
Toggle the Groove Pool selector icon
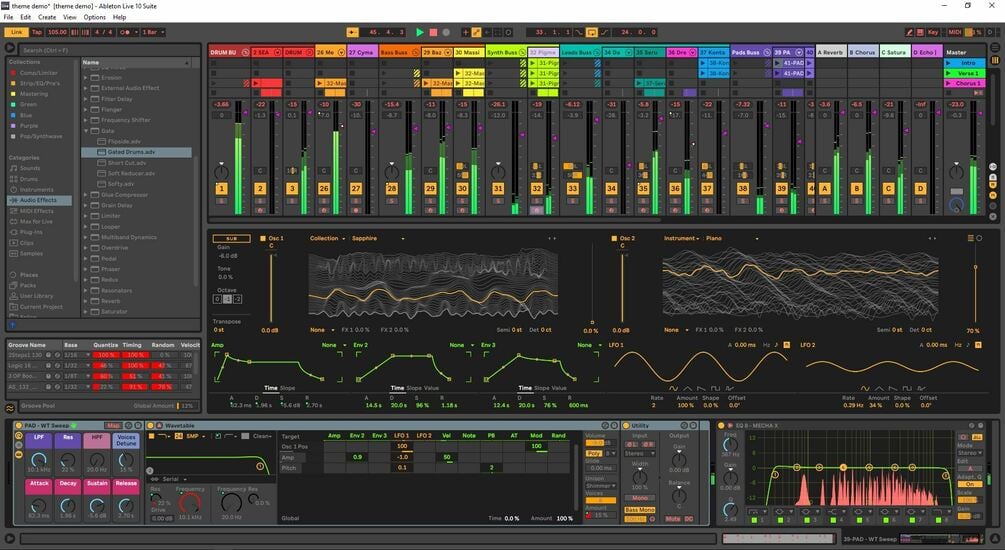click(x=10, y=408)
